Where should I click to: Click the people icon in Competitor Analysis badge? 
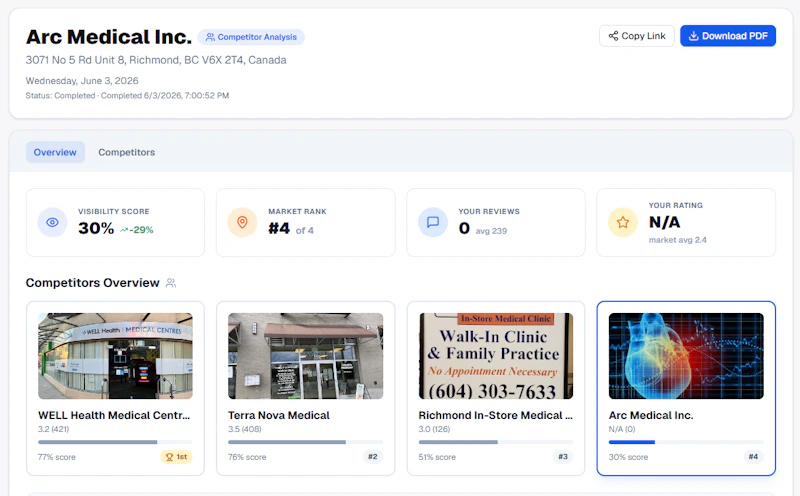click(210, 37)
